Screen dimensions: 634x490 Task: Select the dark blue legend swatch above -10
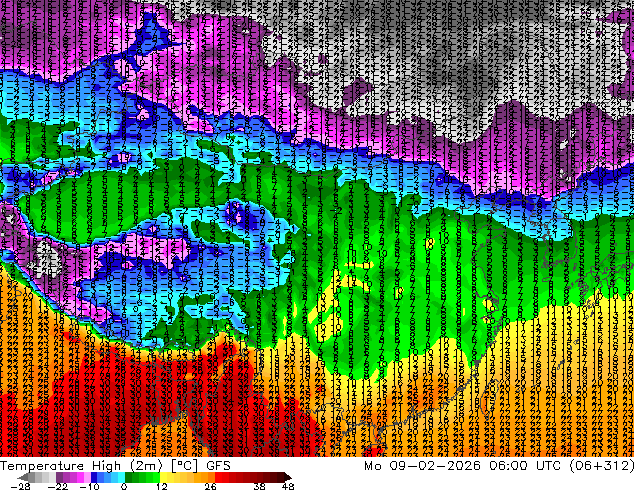tap(94, 477)
